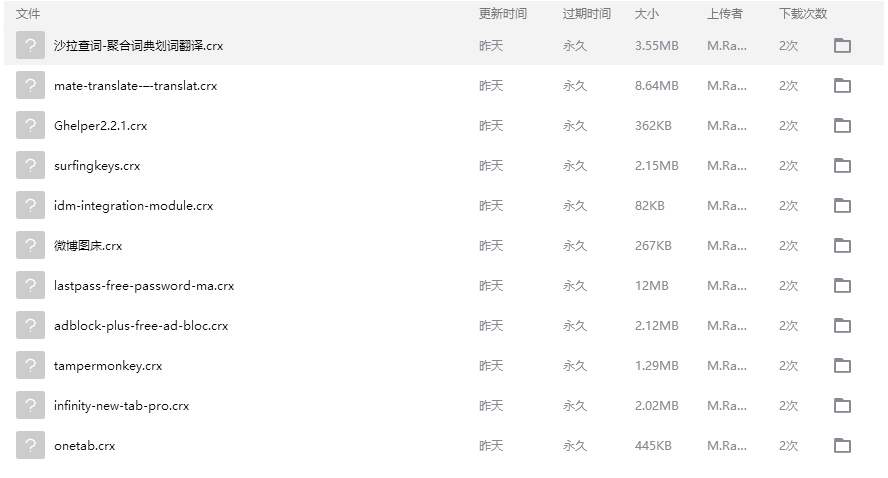Open the tampermonkey.crx file link
Image resolution: width=888 pixels, height=478 pixels.
coord(108,366)
